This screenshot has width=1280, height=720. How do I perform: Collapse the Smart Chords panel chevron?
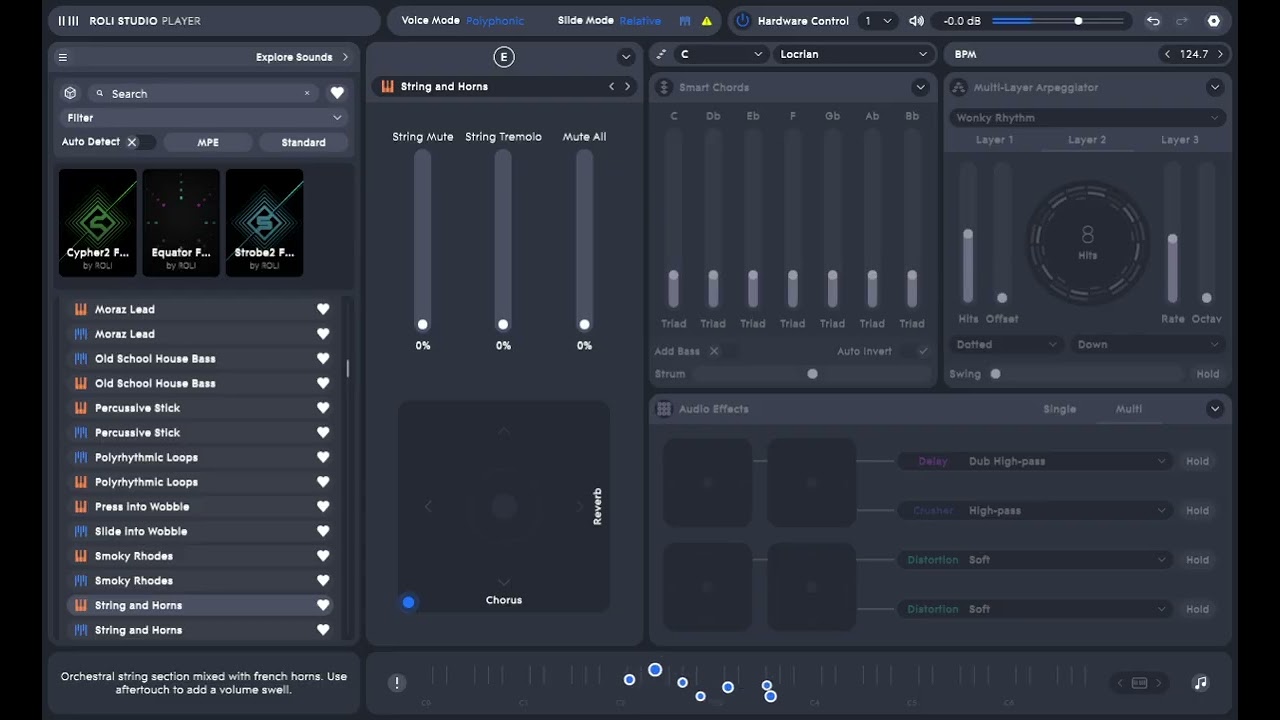920,88
